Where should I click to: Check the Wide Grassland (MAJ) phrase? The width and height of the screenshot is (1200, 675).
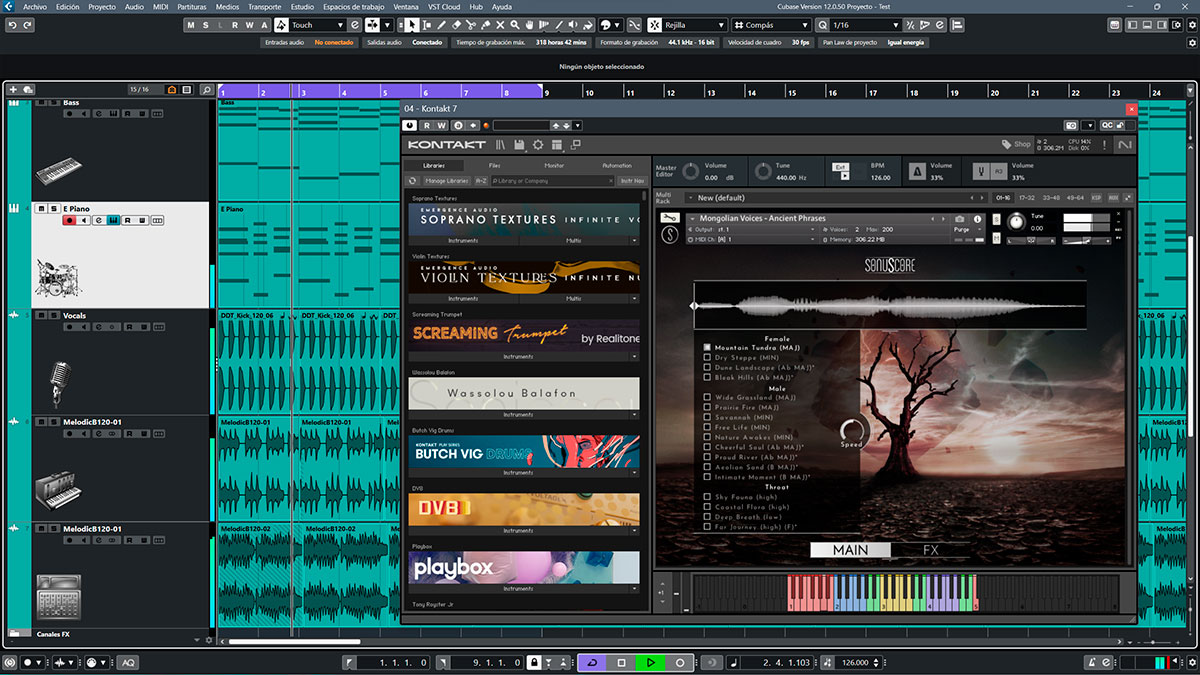[x=707, y=398]
